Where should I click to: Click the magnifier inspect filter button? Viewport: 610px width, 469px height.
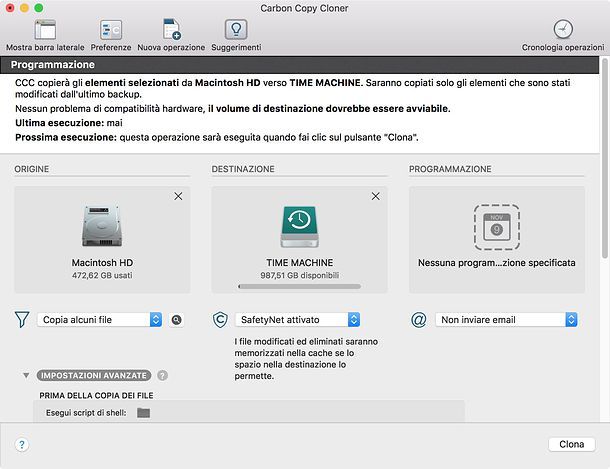[177, 320]
